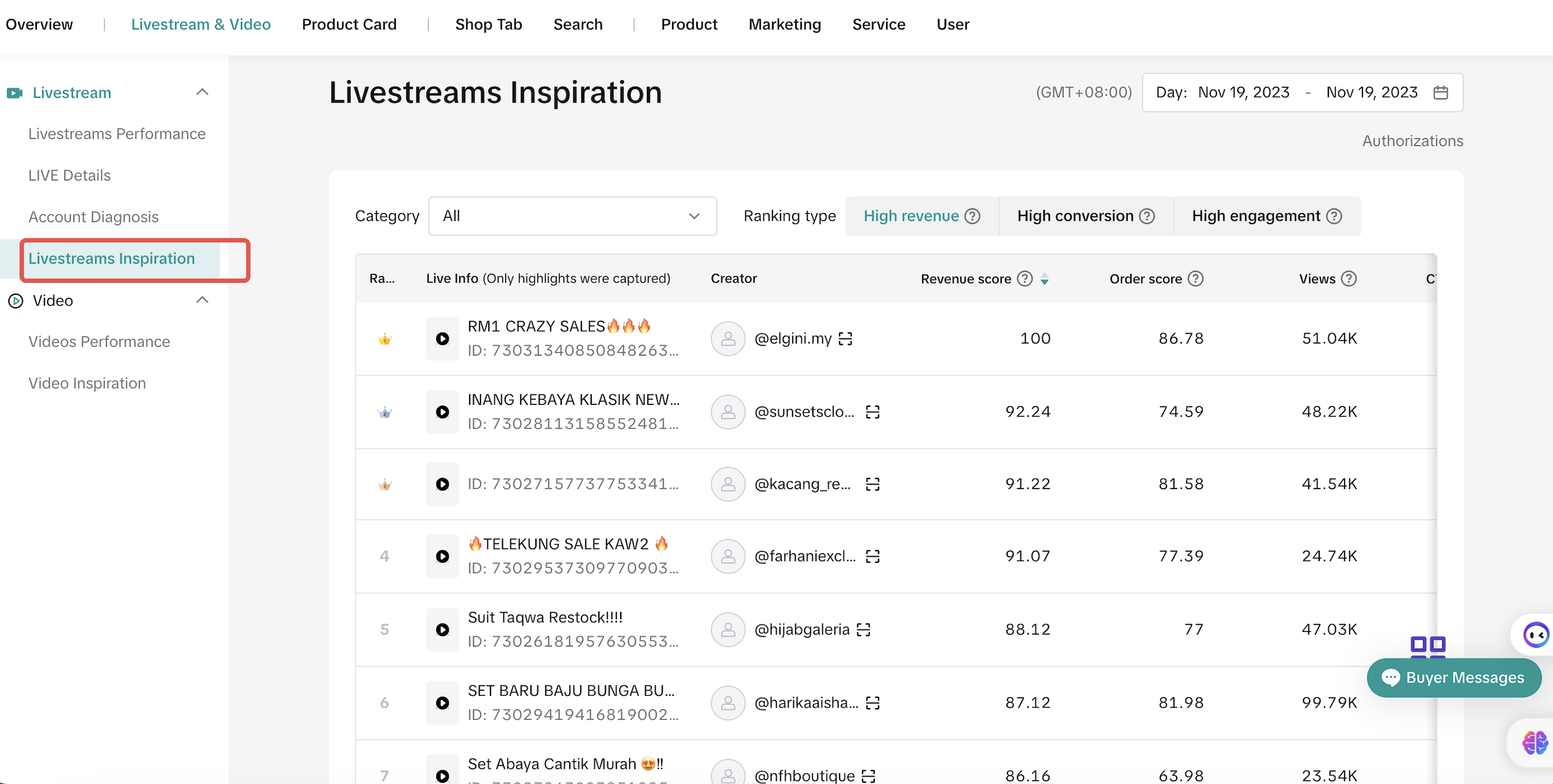
Task: Open the Buyer Messages chat button
Action: click(x=1454, y=677)
